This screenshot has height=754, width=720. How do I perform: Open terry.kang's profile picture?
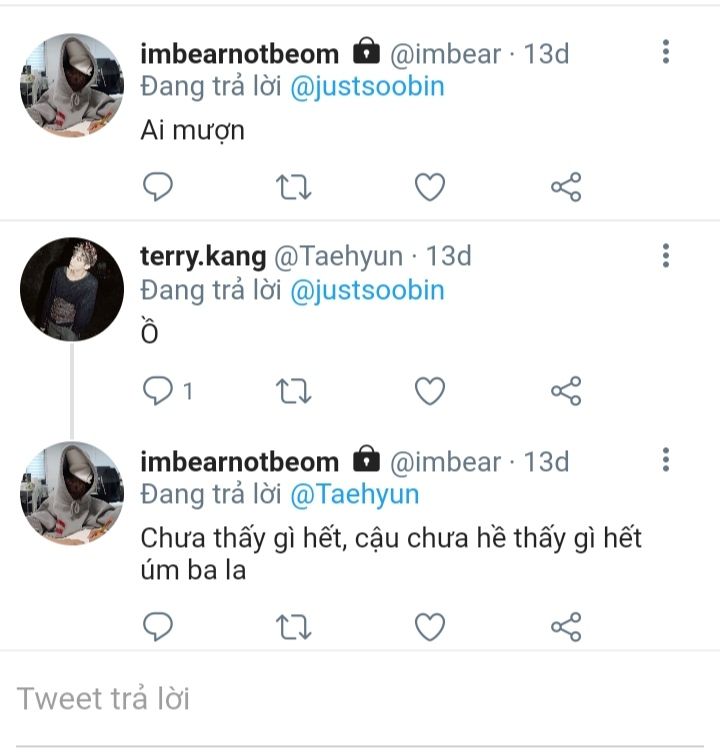coord(72,289)
